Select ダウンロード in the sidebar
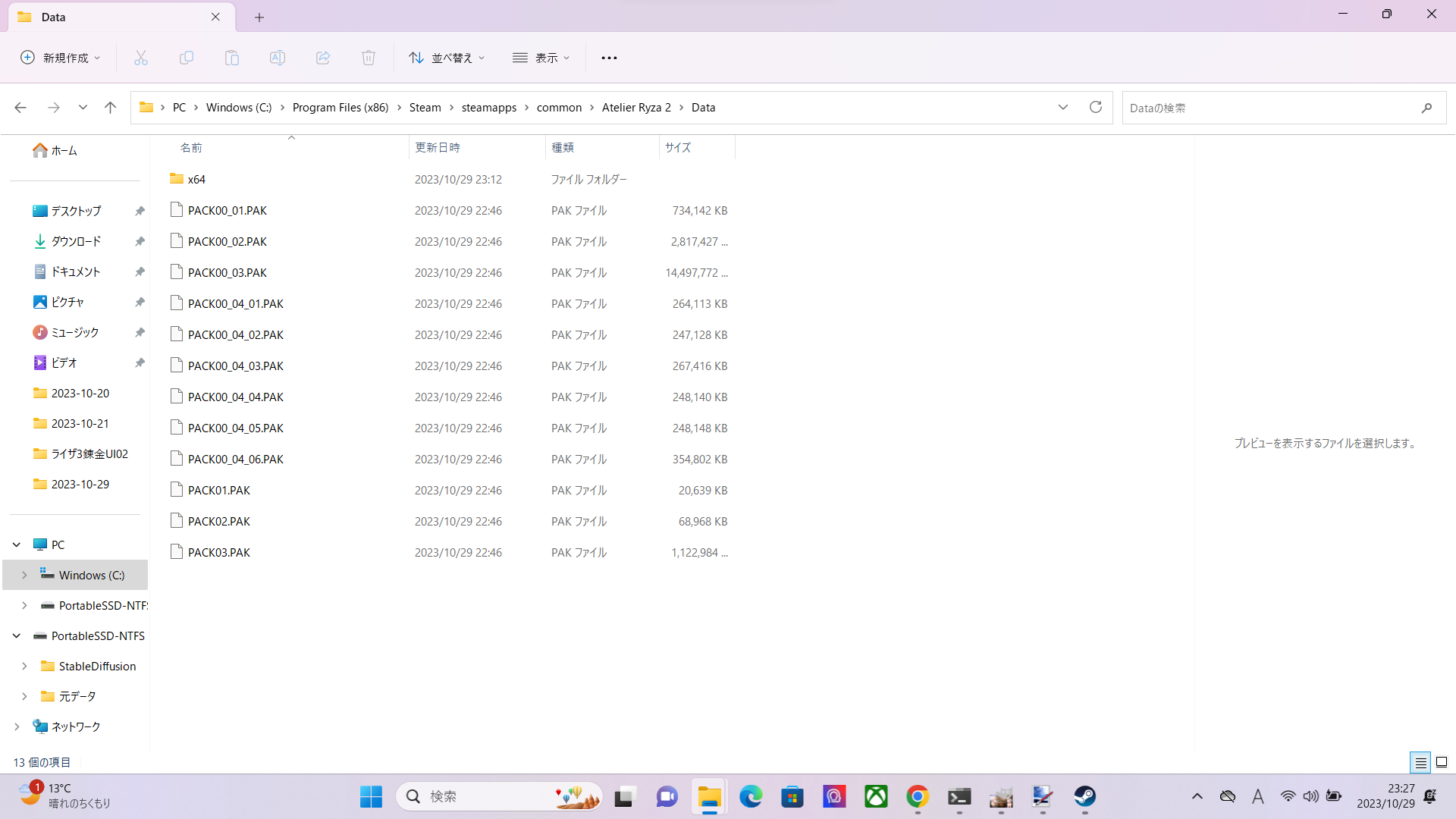This screenshot has width=1456, height=819. coord(76,241)
